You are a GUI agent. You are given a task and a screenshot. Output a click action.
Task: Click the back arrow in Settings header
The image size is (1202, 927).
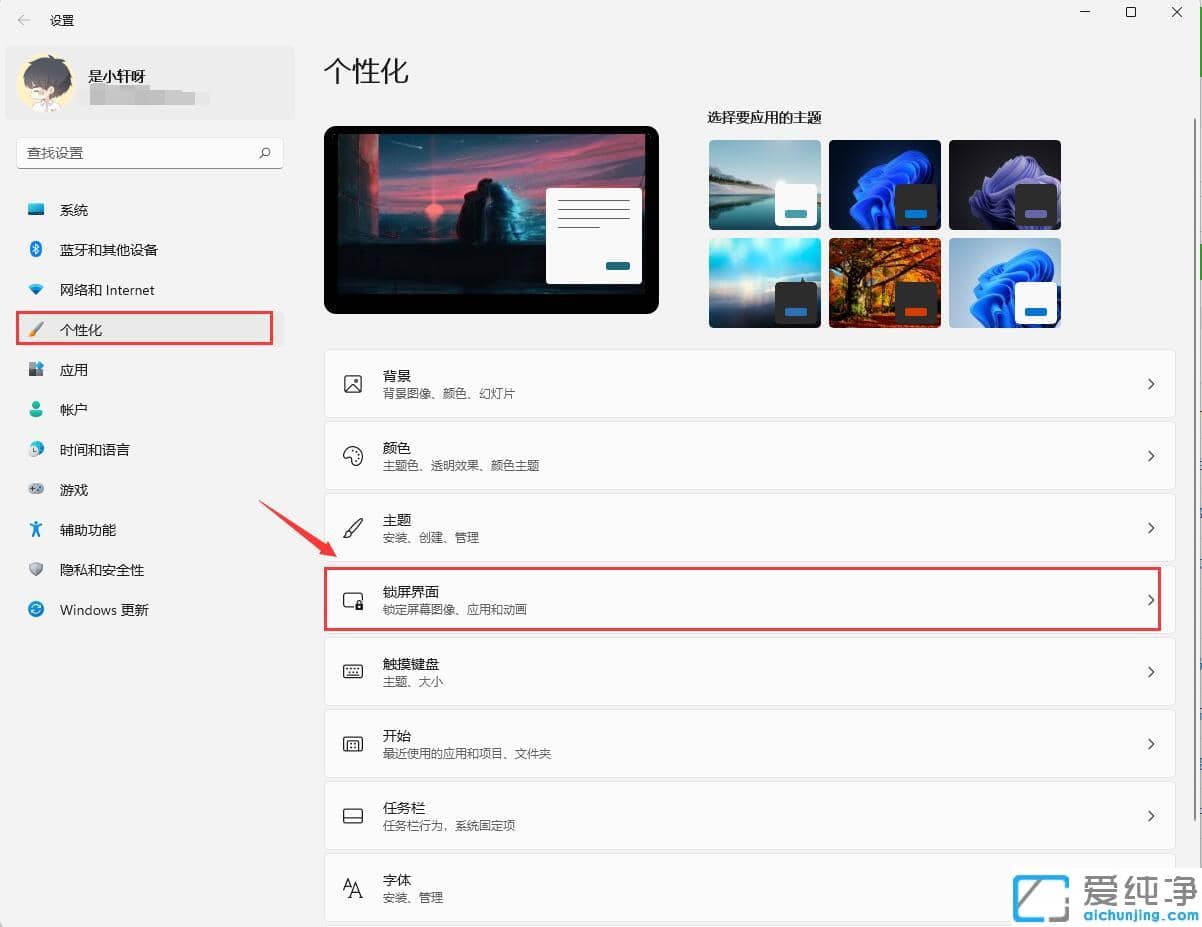[24, 20]
